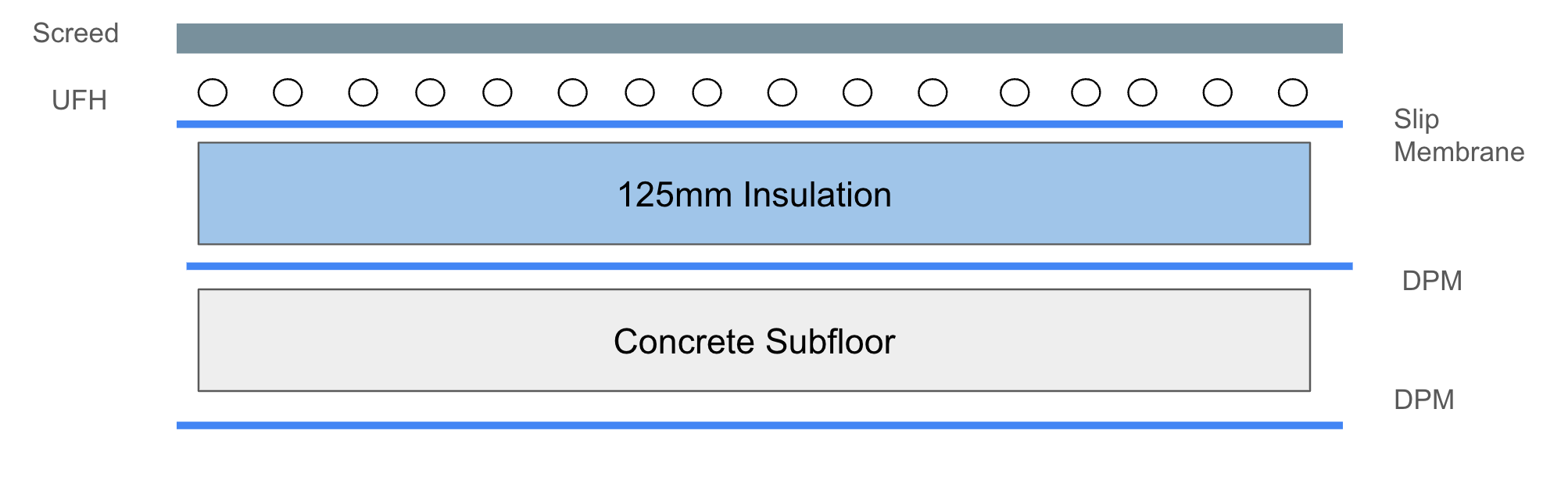
Task: Click the gray Screed bar
Action: [x=759, y=38]
